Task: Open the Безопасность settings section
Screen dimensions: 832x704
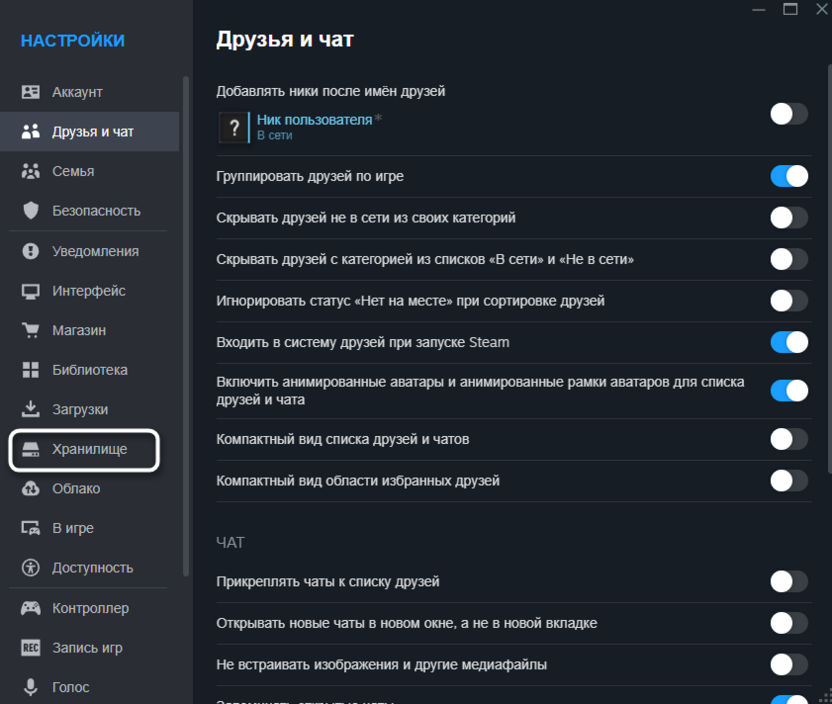Action: click(x=89, y=211)
